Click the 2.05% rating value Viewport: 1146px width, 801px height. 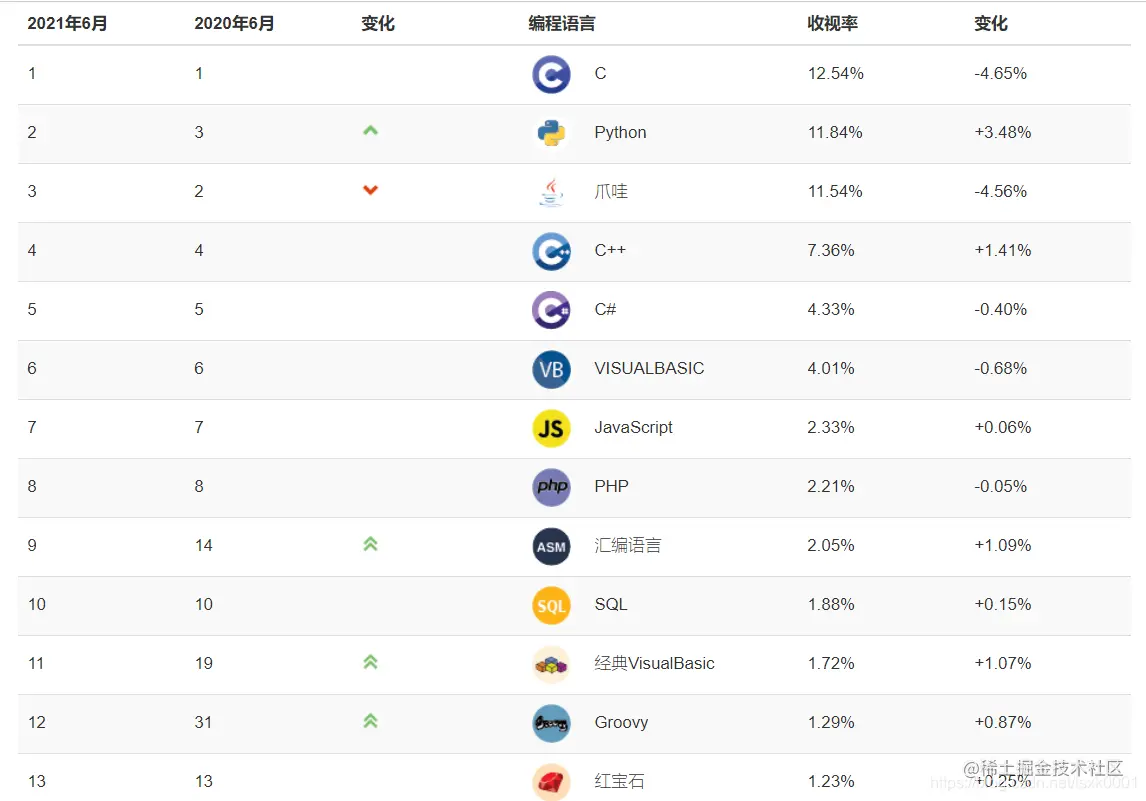pos(830,546)
